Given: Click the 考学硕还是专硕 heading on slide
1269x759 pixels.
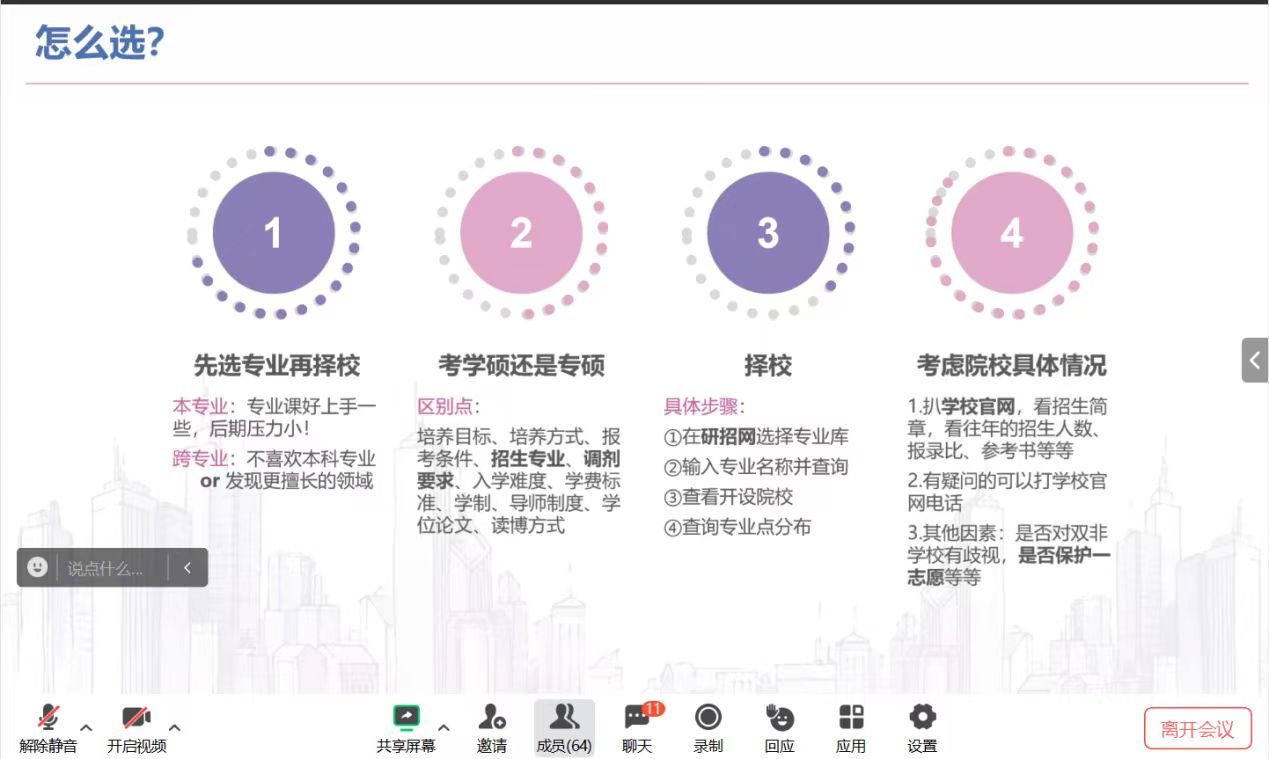Looking at the screenshot, I should click(x=521, y=365).
